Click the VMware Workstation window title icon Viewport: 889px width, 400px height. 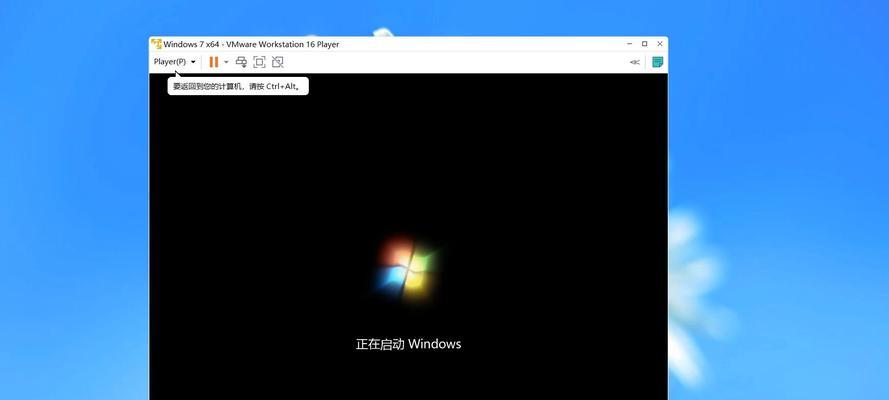pyautogui.click(x=156, y=44)
